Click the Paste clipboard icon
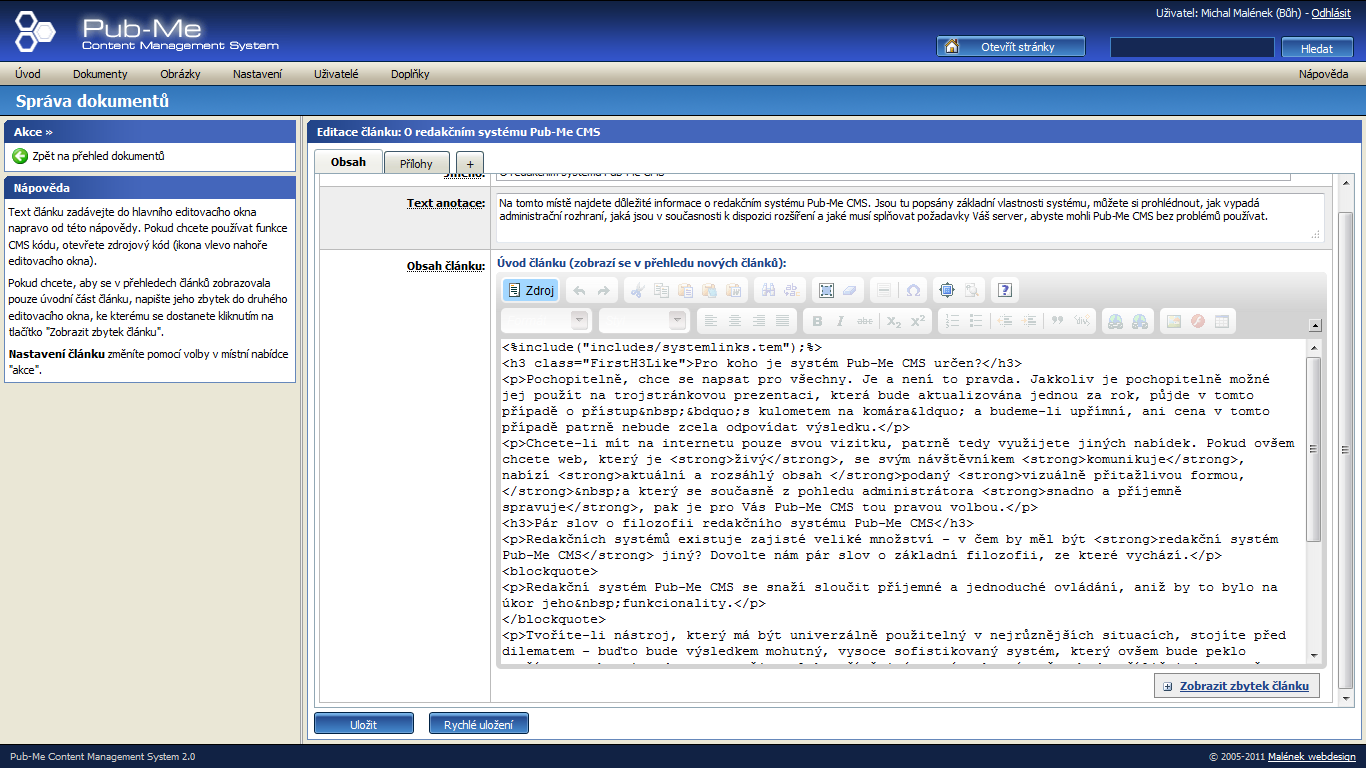 (685, 290)
